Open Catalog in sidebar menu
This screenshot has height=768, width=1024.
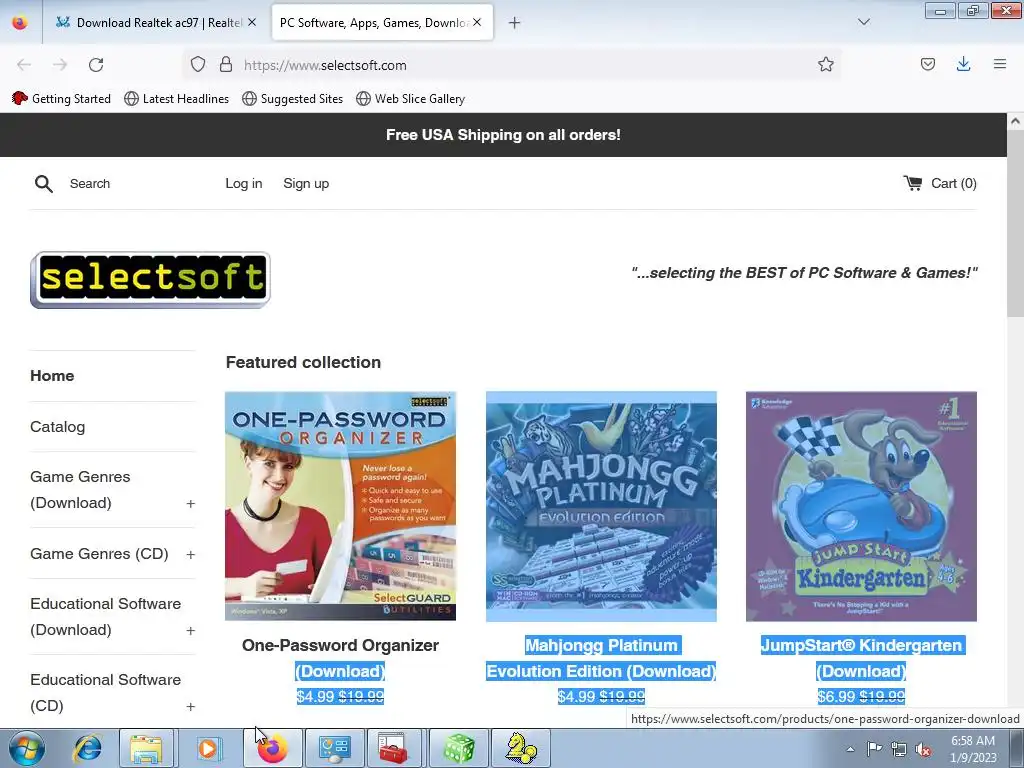57,426
